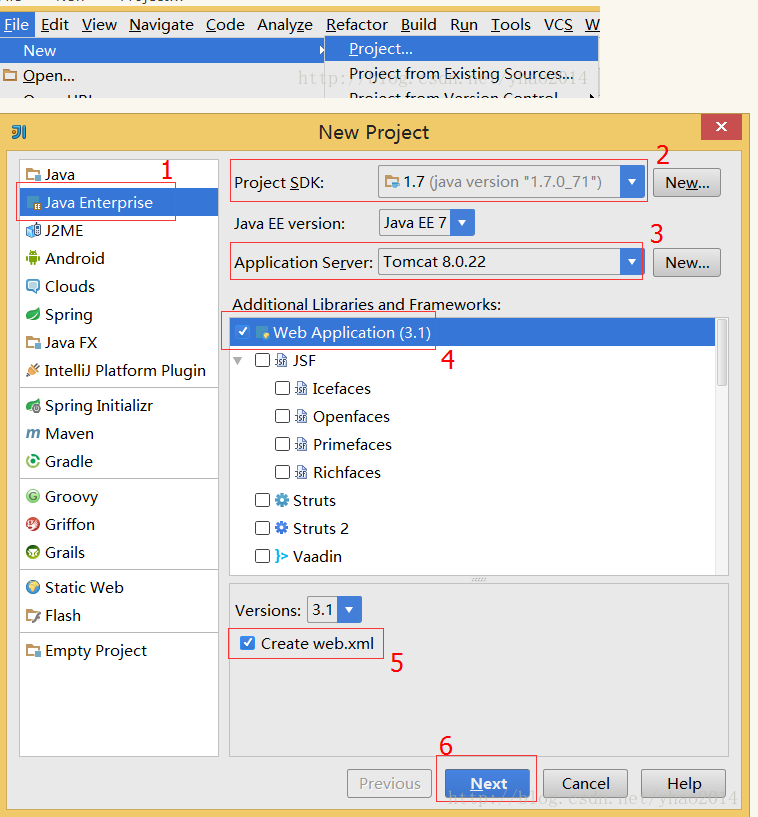Select the Groovy icon
758x817 pixels.
pyautogui.click(x=33, y=497)
